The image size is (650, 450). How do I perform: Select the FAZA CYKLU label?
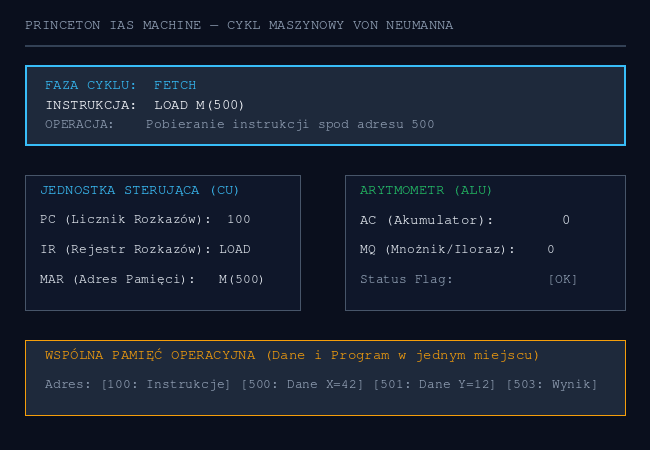(91, 85)
